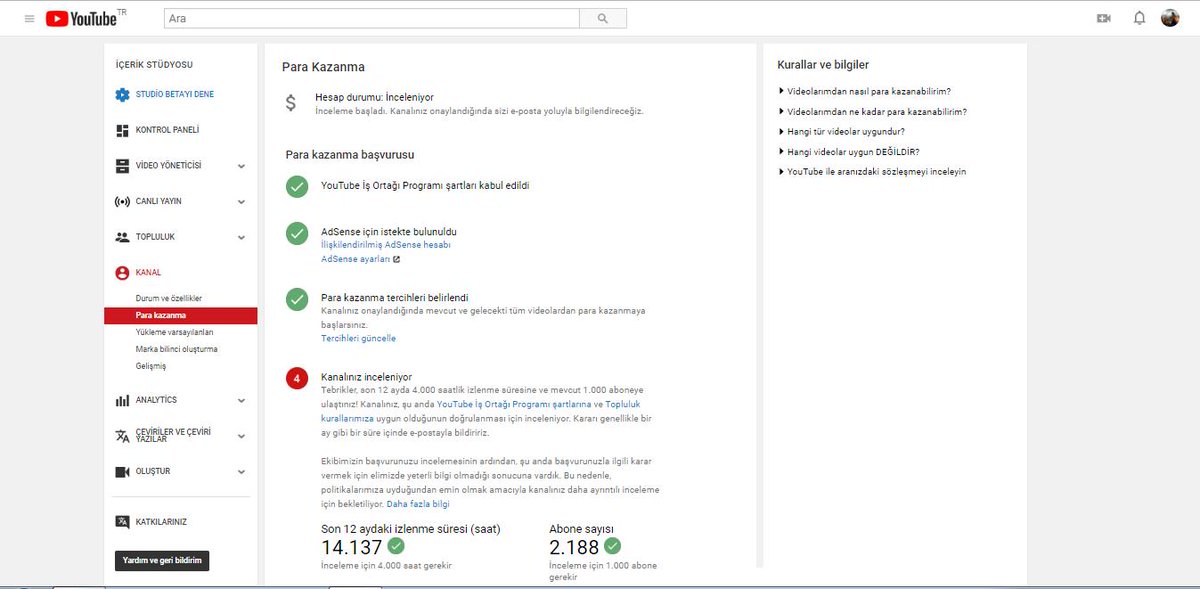Click green check next to 14.137 hours
The width and height of the screenshot is (1200, 589).
[x=396, y=546]
